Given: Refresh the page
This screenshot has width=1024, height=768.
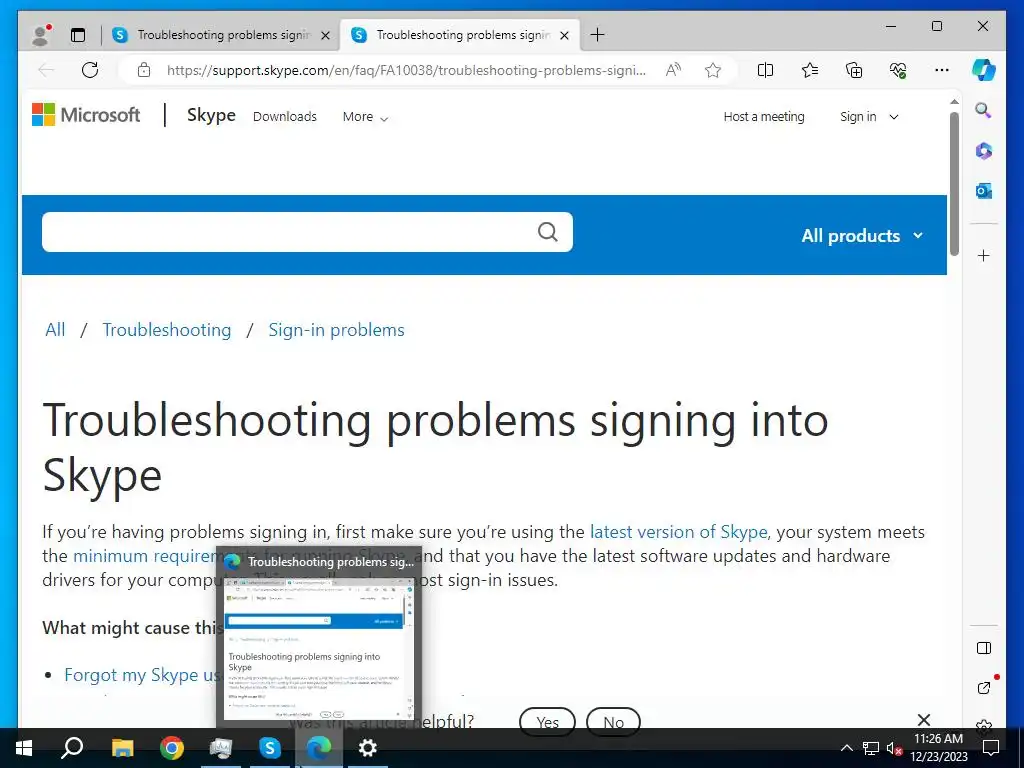Looking at the screenshot, I should 90,70.
